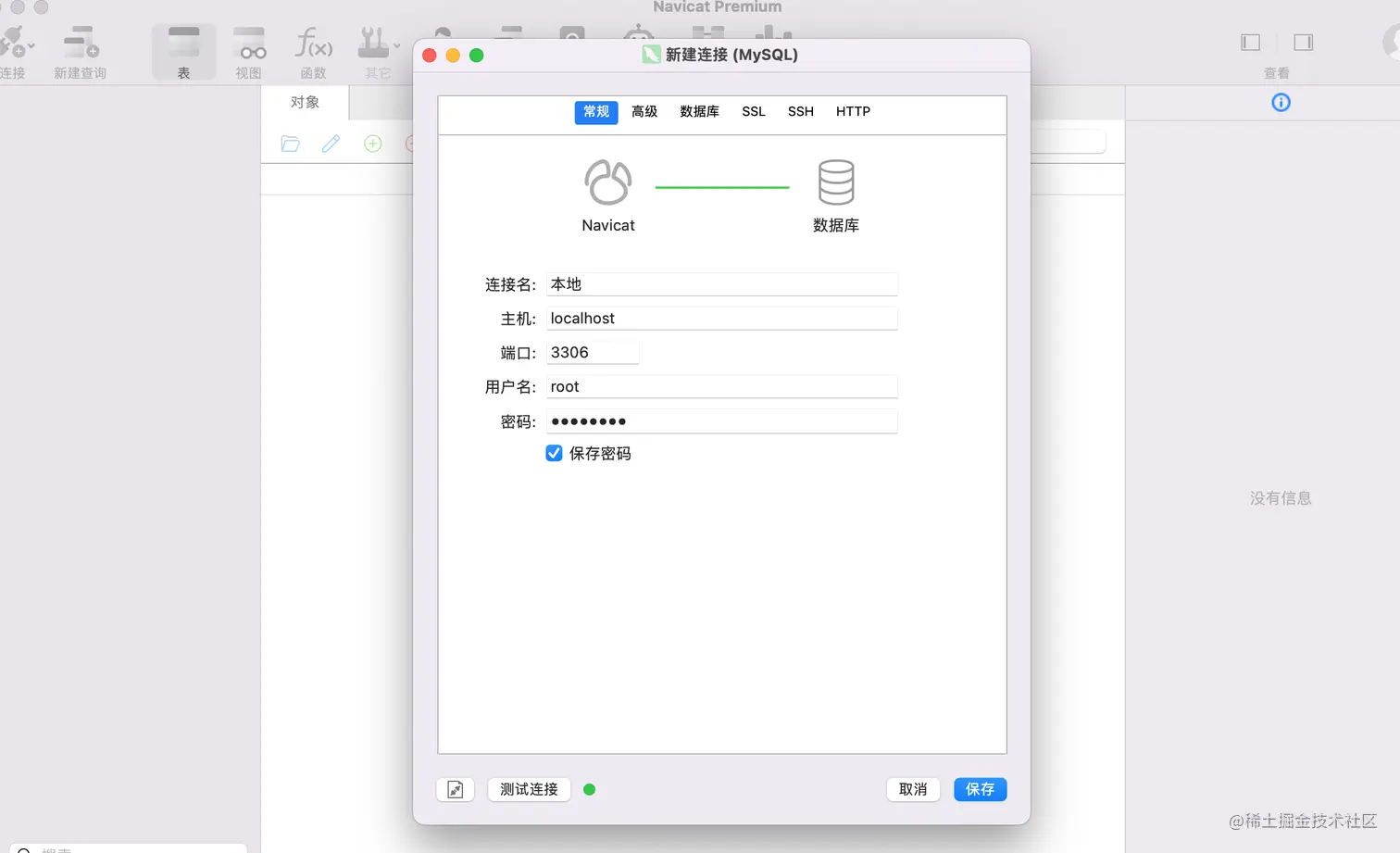
Task: Click the Connection plug icon in main toolbar
Action: tap(11, 43)
